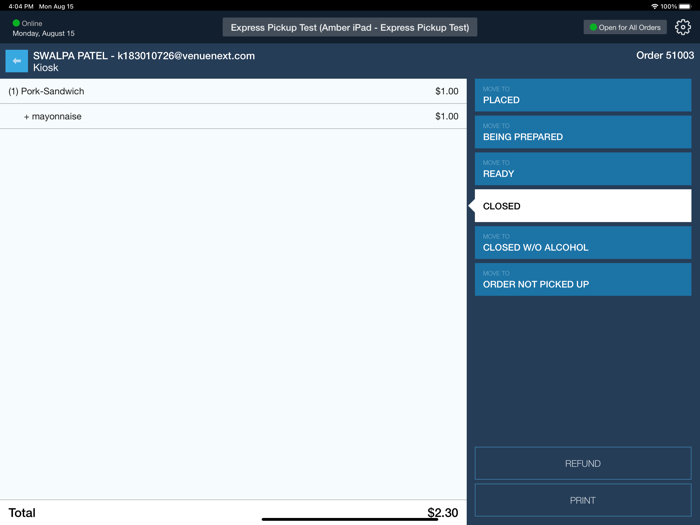Move order to Ready

coord(583,169)
